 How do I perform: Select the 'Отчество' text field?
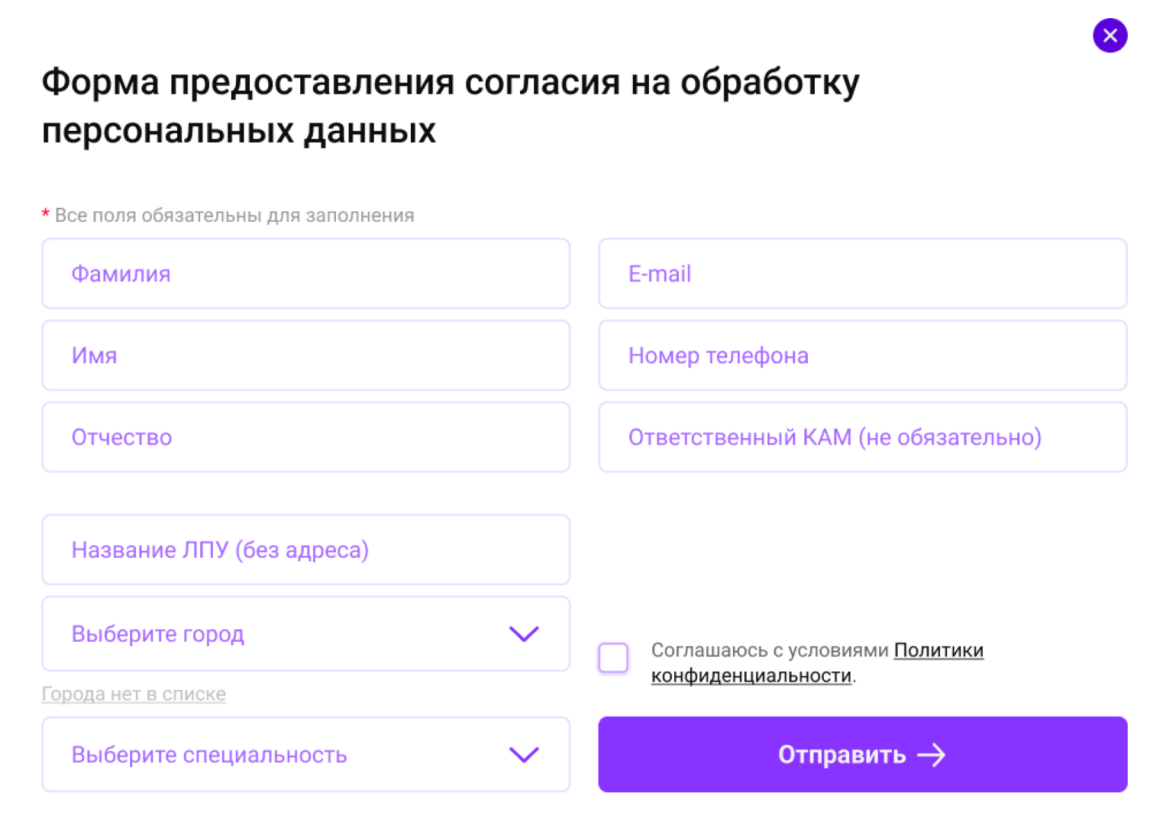point(305,438)
